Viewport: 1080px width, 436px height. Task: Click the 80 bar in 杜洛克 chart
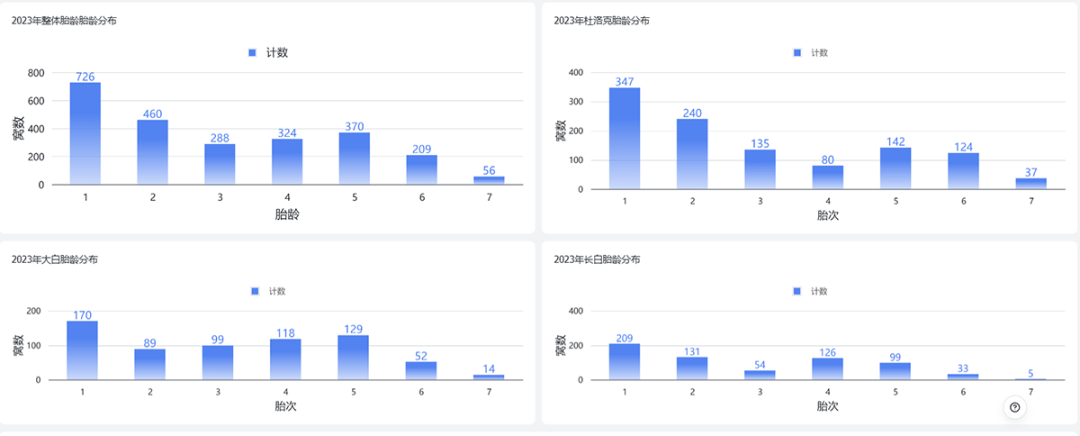point(827,177)
